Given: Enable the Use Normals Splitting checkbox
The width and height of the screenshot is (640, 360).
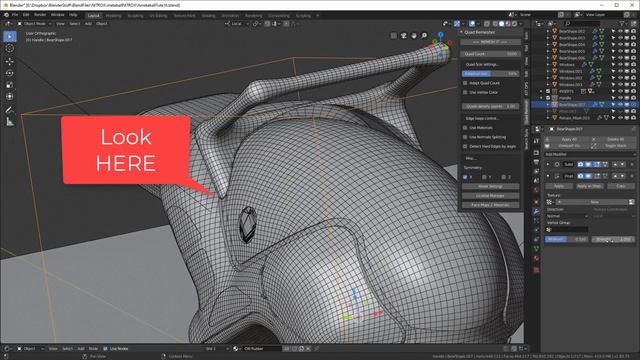Looking at the screenshot, I should click(465, 137).
